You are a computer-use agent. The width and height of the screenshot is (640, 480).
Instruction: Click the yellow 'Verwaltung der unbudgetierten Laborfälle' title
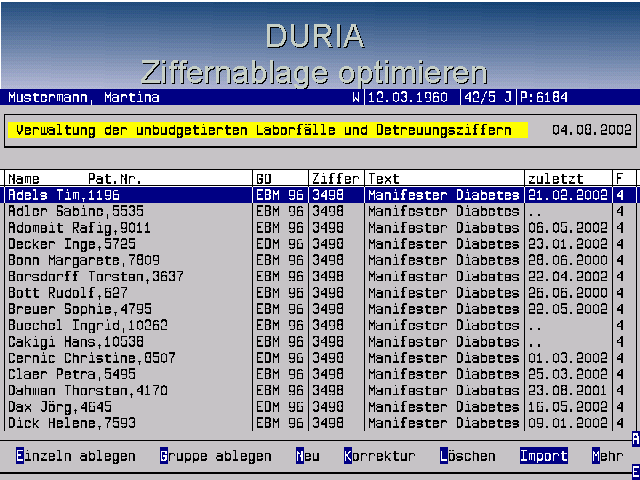click(x=267, y=130)
